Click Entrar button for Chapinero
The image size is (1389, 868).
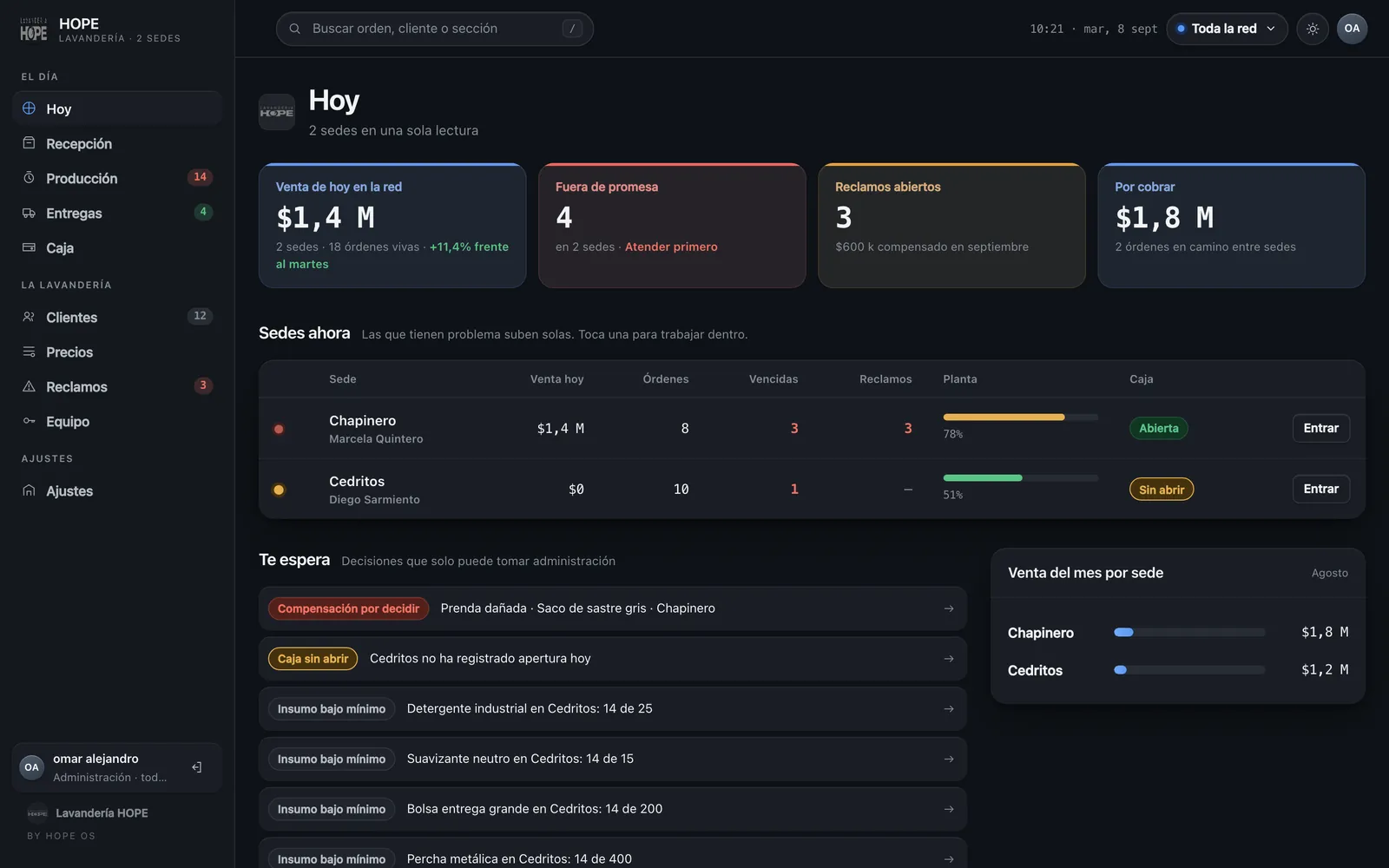(x=1320, y=428)
